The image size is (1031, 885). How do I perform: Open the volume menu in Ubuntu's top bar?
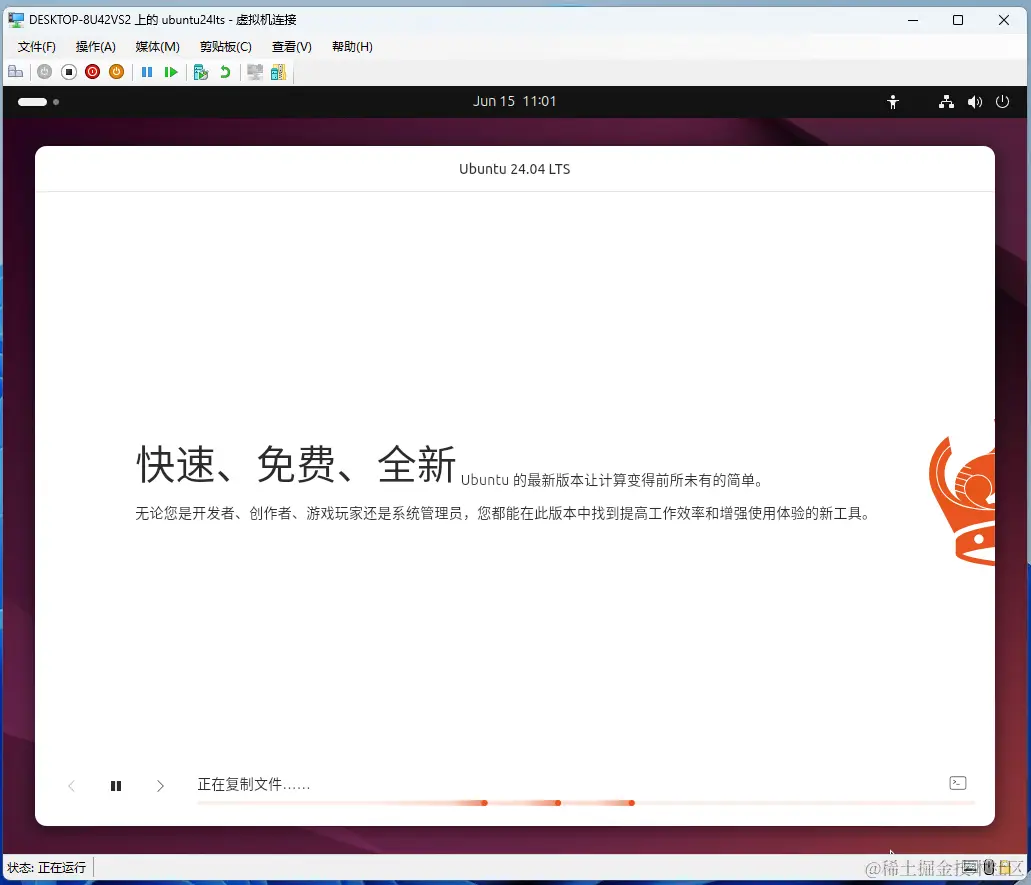point(974,101)
